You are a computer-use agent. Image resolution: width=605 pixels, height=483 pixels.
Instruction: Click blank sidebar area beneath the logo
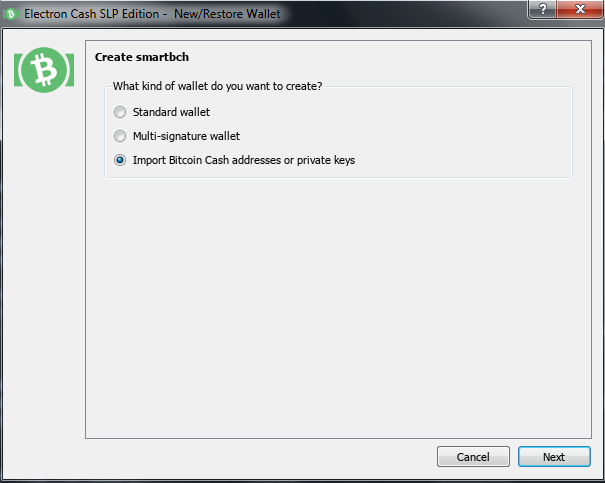point(43,266)
